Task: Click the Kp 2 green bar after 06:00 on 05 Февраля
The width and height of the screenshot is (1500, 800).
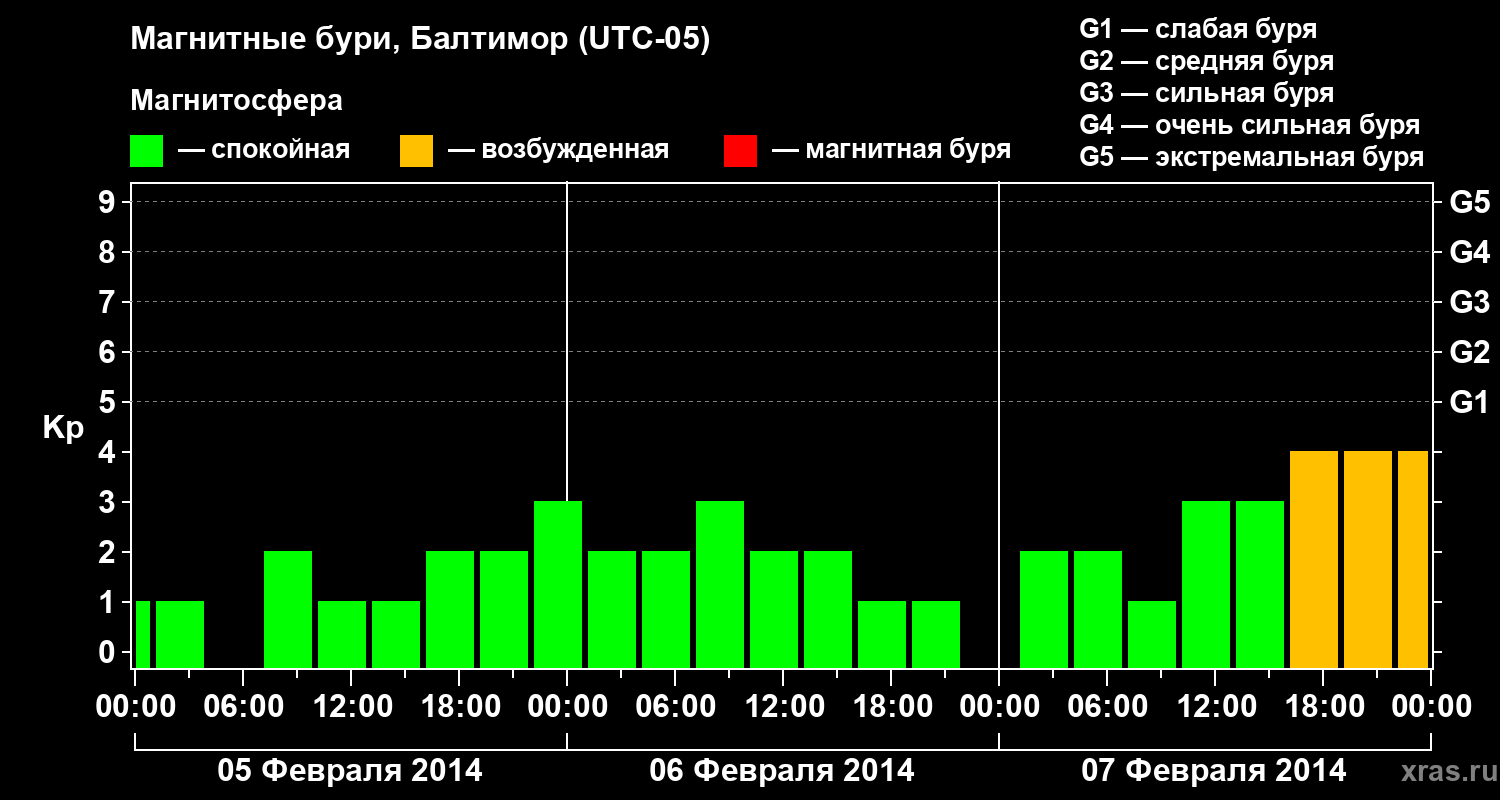Action: tap(288, 610)
